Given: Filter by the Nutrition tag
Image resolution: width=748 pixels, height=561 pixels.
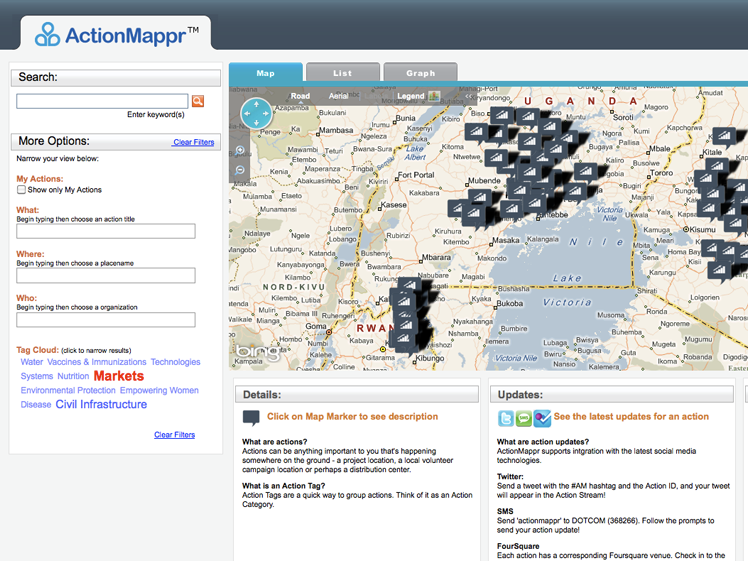Looking at the screenshot, I should coord(73,376).
